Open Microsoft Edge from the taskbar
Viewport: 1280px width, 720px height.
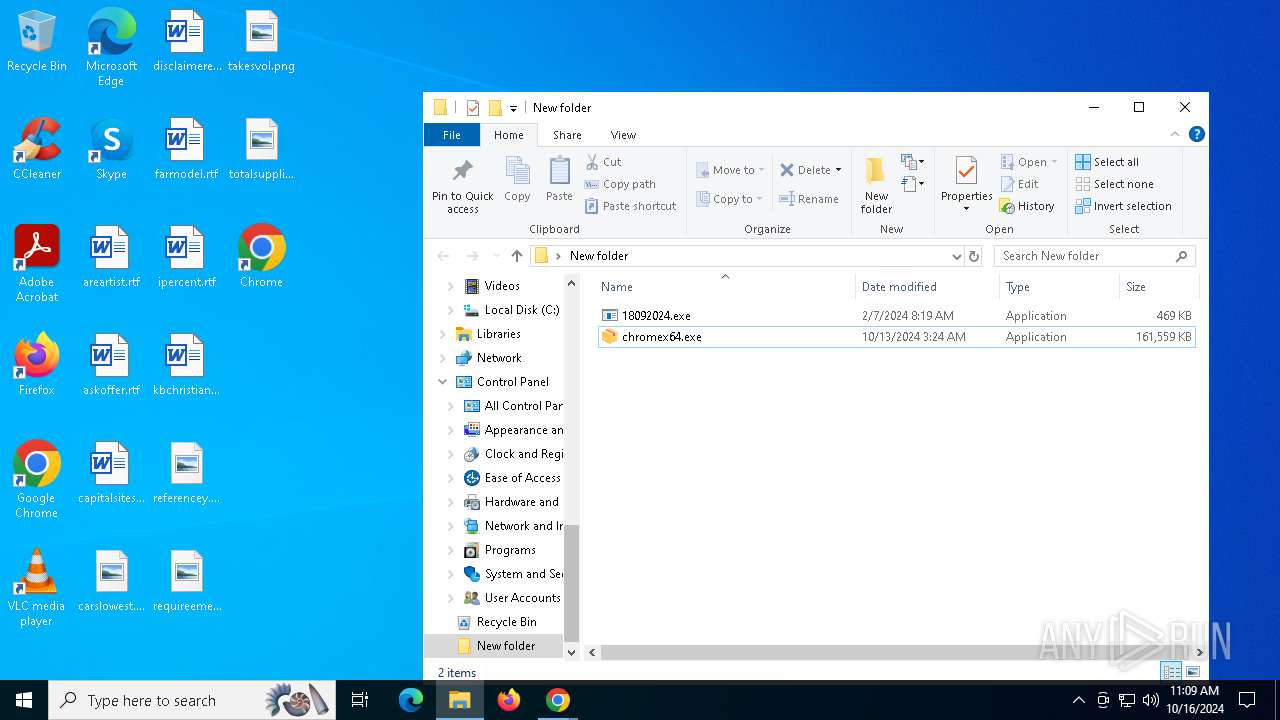[411, 700]
